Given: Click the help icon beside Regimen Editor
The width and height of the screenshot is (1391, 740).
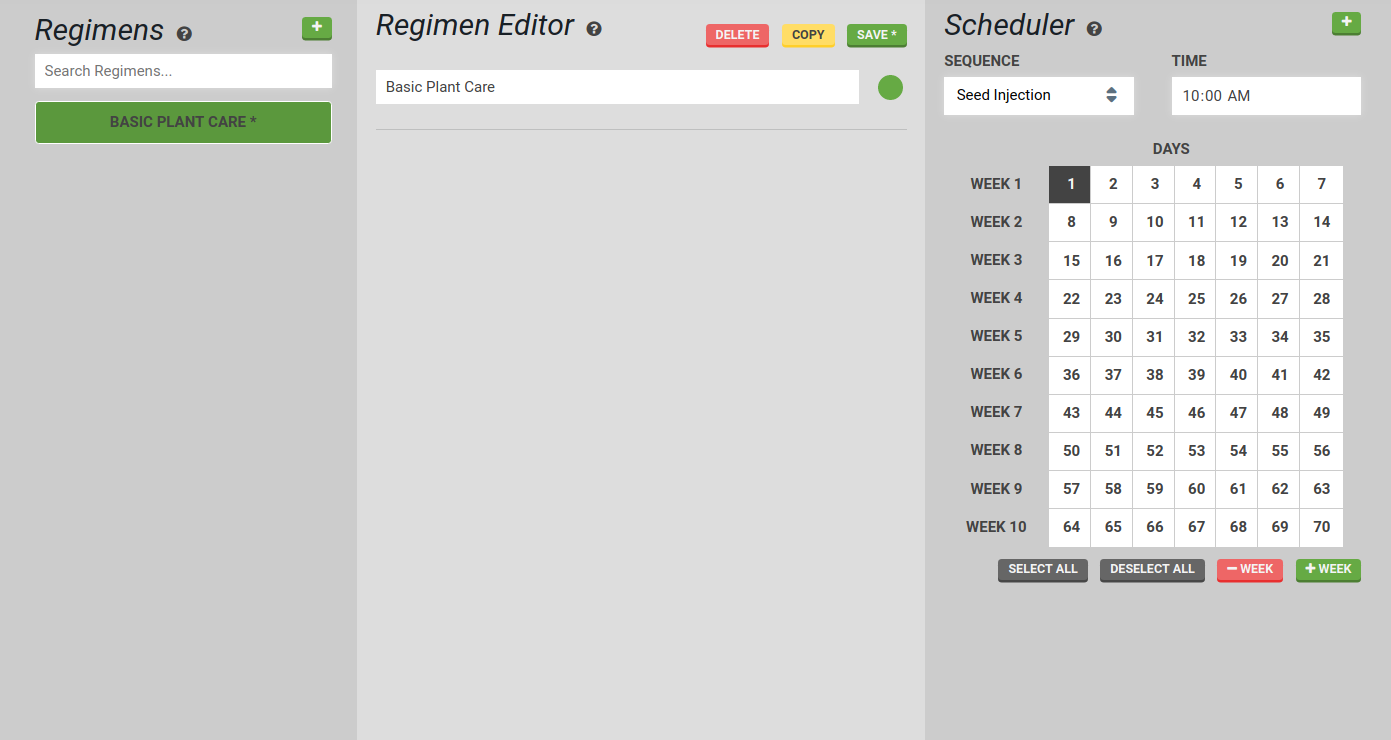Looking at the screenshot, I should pos(594,29).
